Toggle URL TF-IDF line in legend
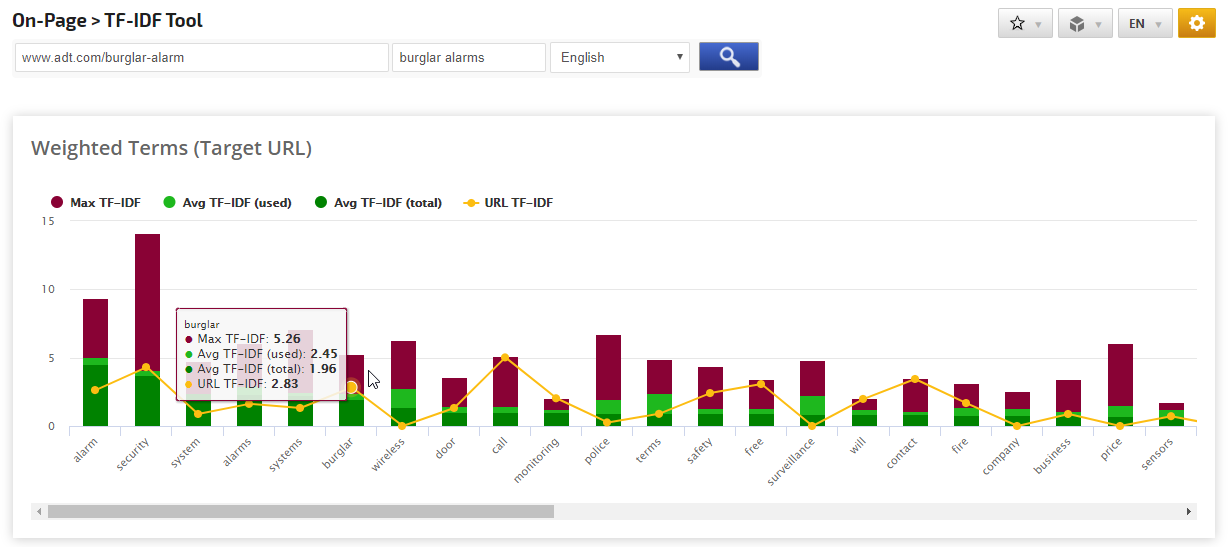Image resolution: width=1229 pixels, height=547 pixels. 508,203
